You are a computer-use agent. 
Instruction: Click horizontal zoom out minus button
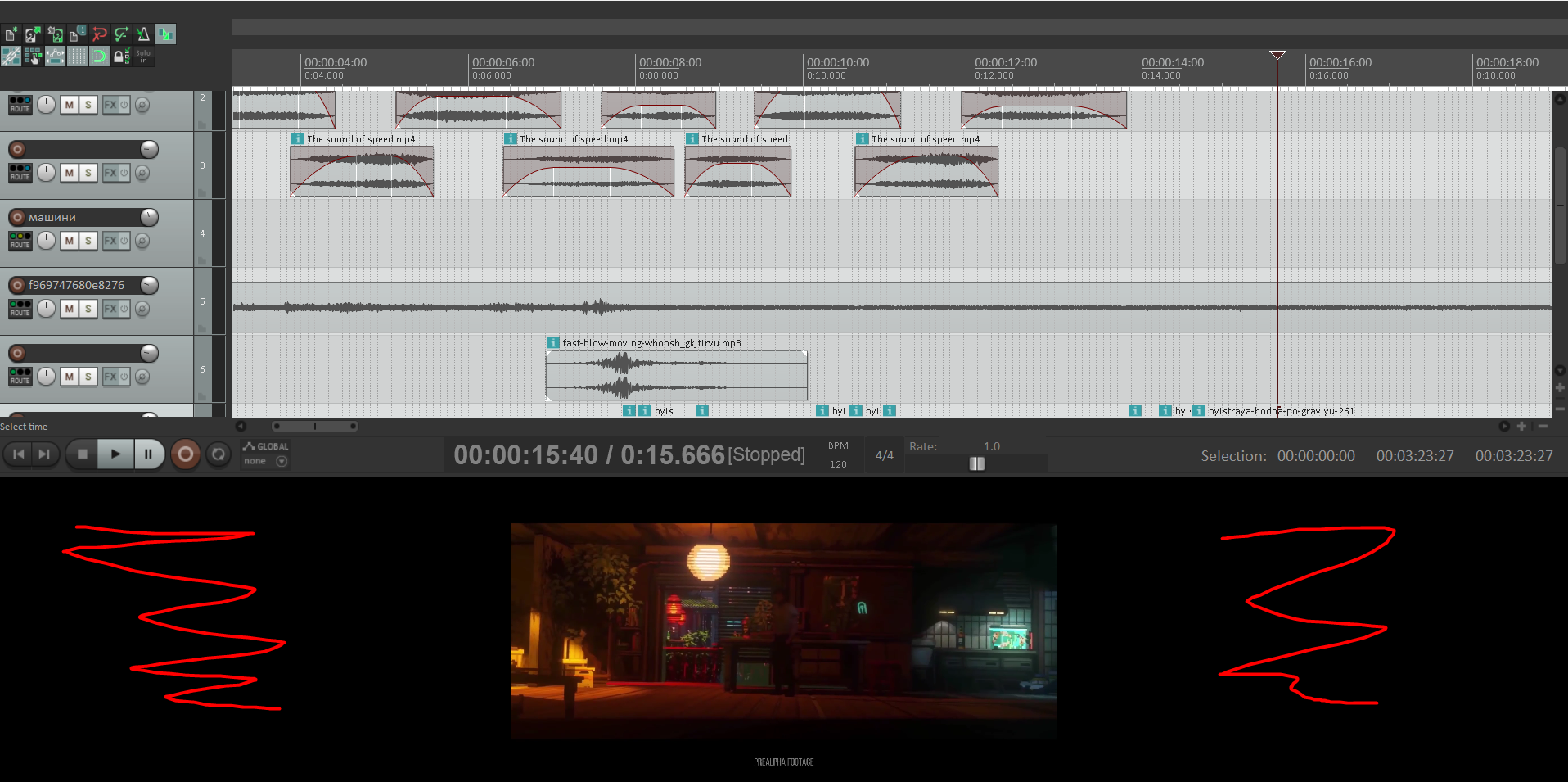tap(1543, 426)
